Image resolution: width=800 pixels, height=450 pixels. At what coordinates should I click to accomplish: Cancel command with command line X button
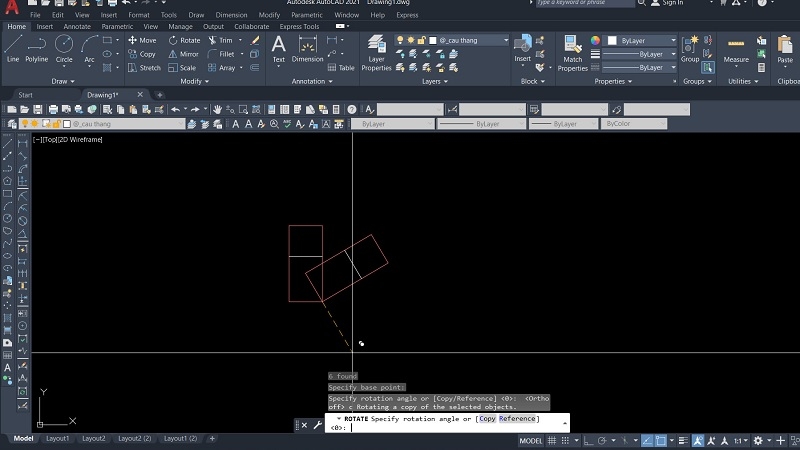(x=304, y=425)
